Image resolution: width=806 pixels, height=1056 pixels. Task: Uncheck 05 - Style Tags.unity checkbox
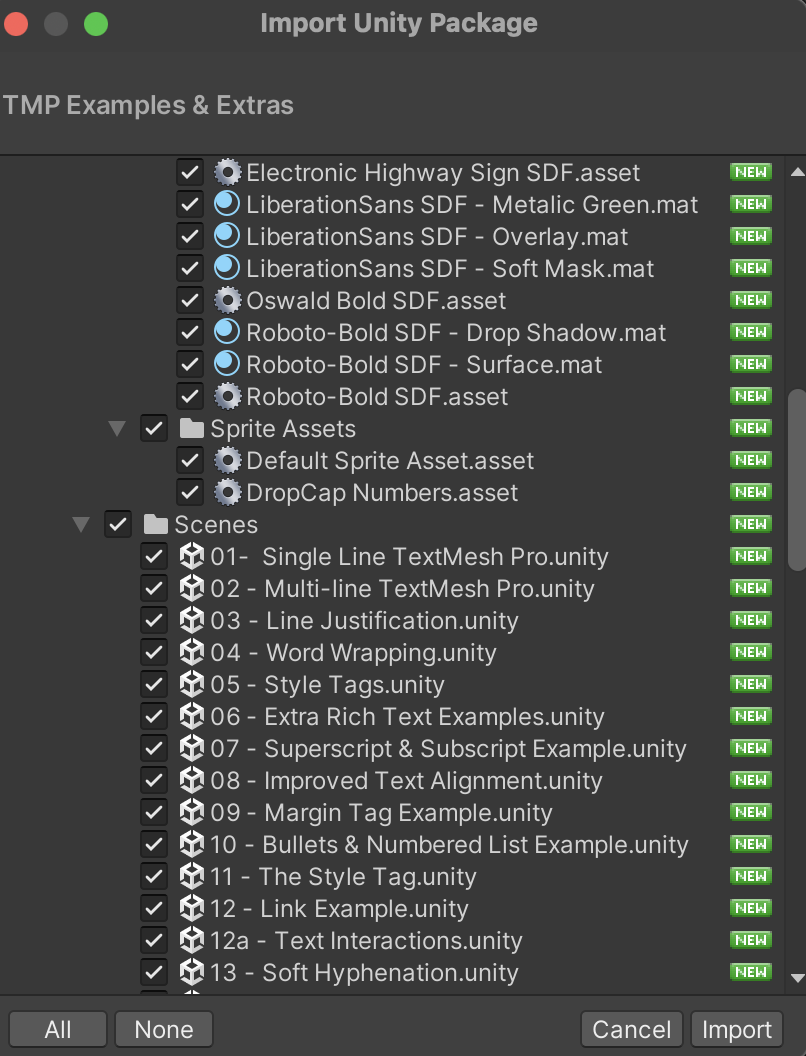(x=154, y=684)
